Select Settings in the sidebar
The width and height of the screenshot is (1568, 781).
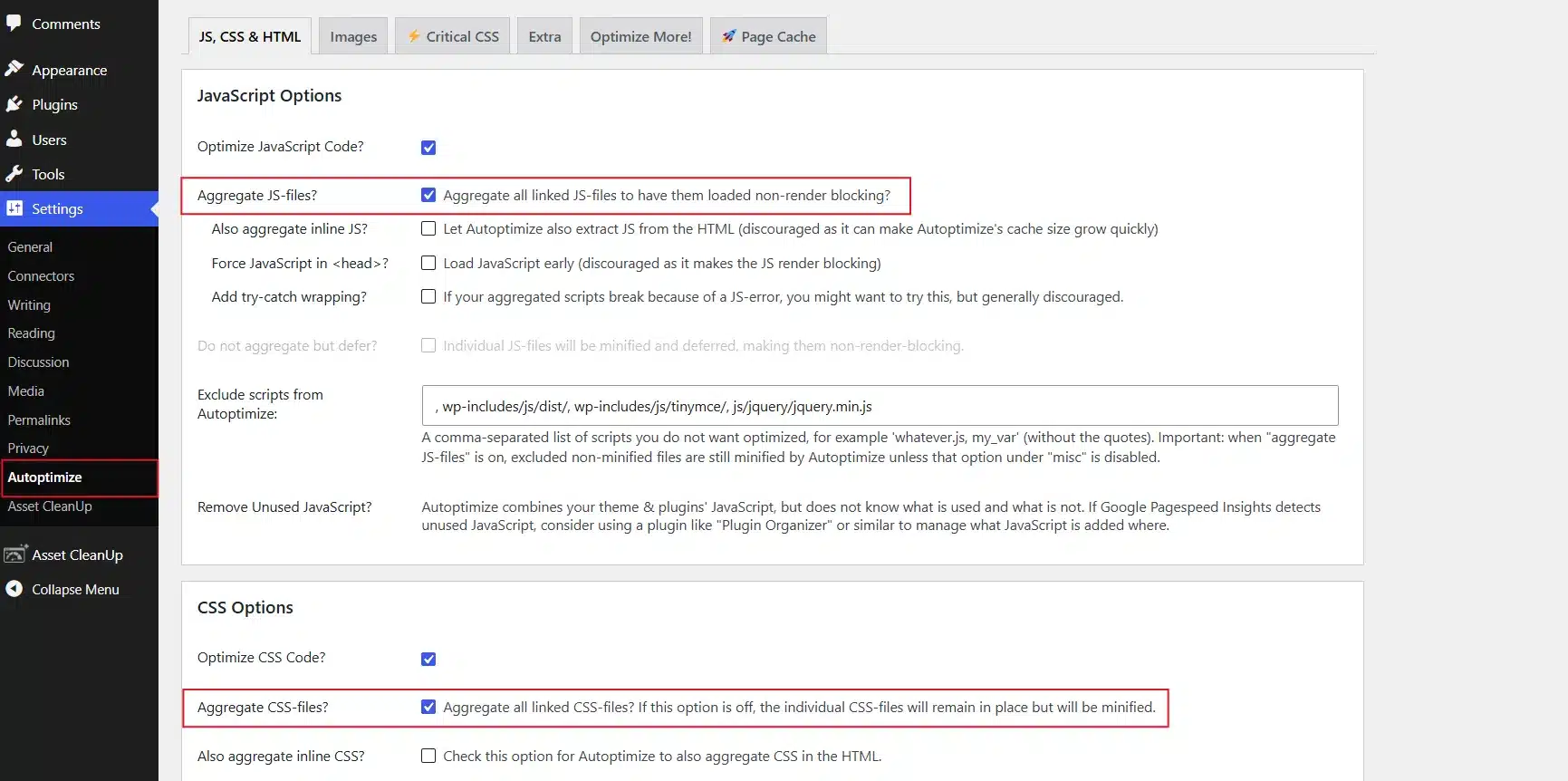(x=79, y=208)
